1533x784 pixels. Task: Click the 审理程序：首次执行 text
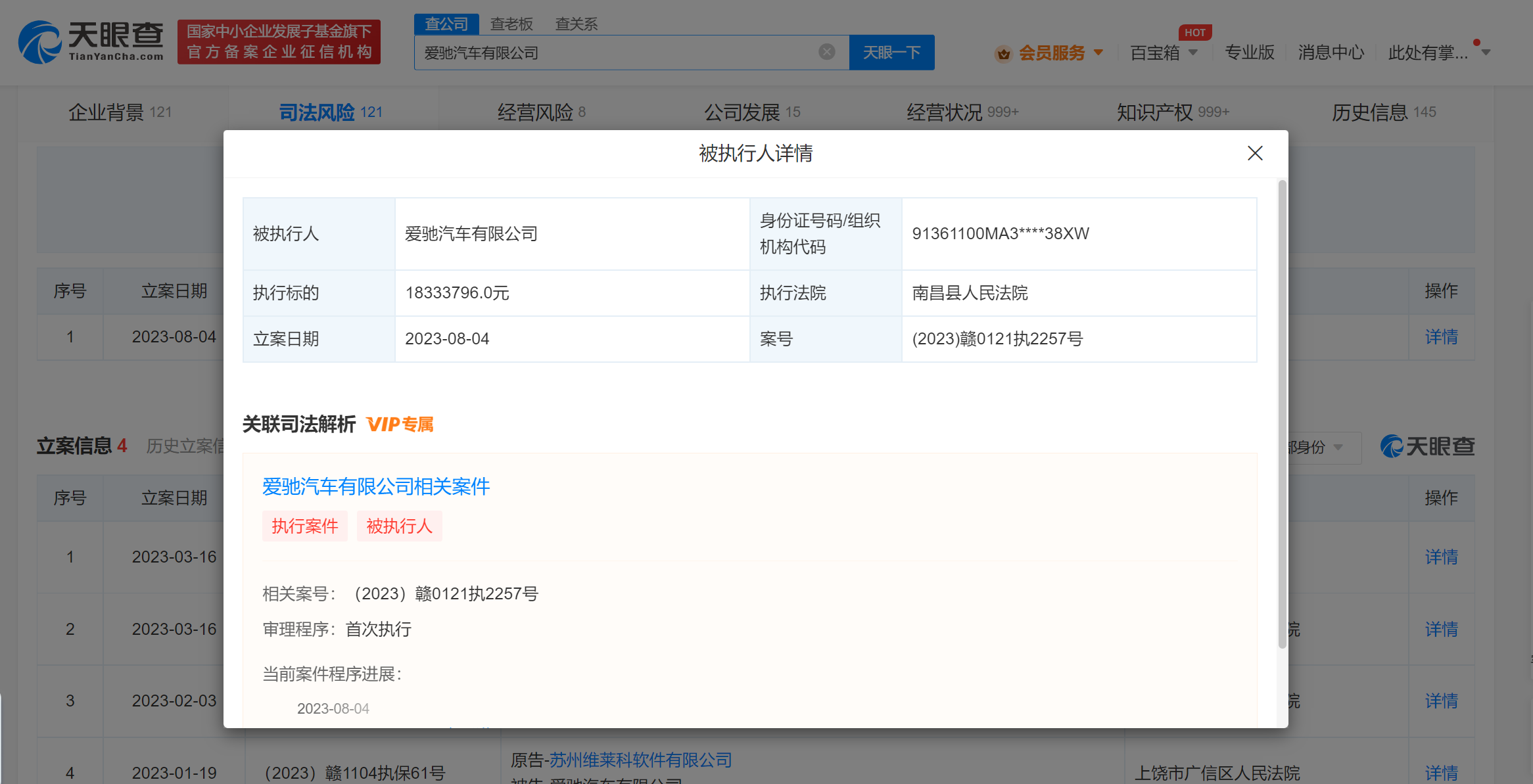(x=337, y=630)
